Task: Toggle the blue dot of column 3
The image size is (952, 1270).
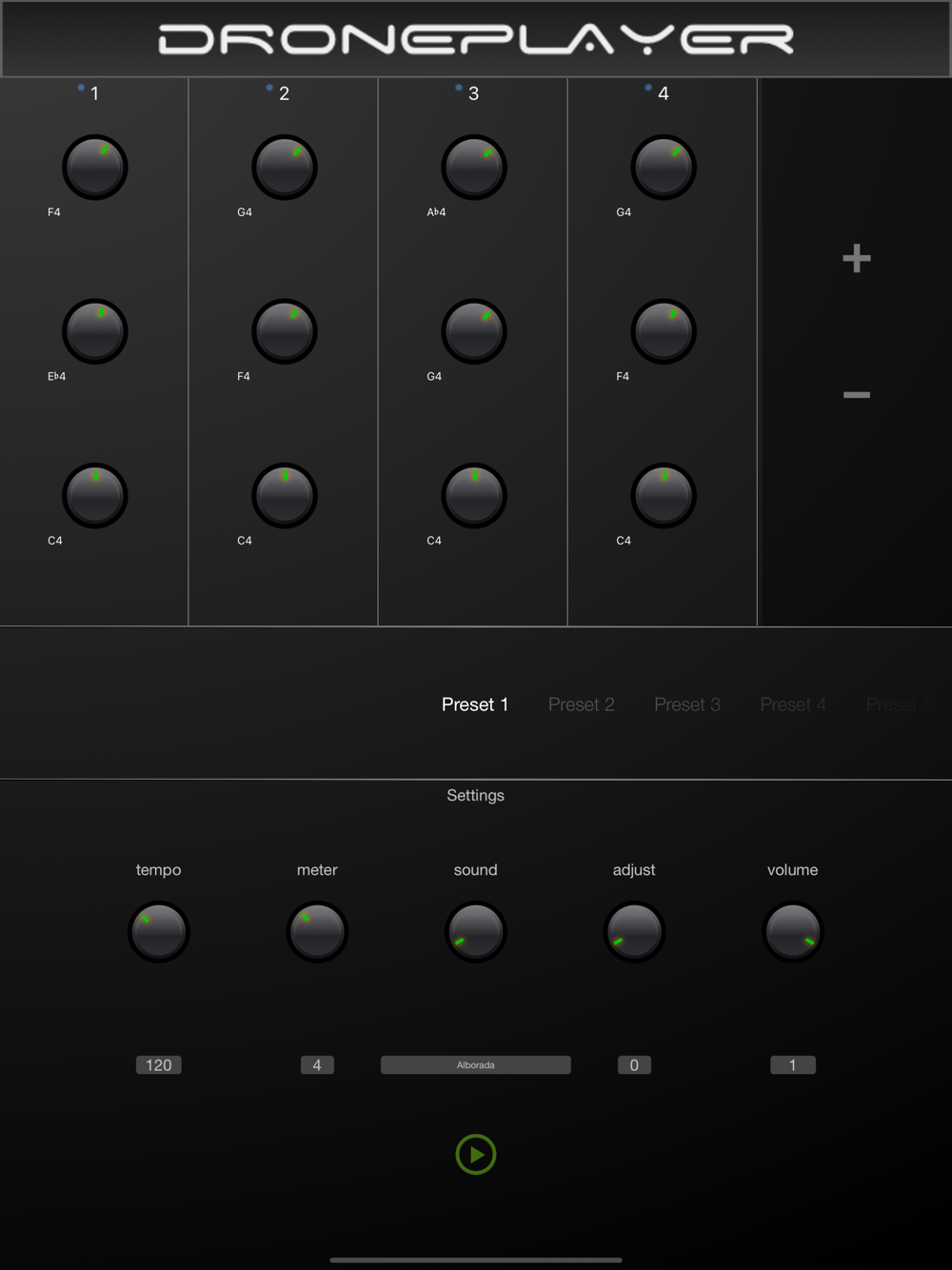Action: tap(459, 88)
